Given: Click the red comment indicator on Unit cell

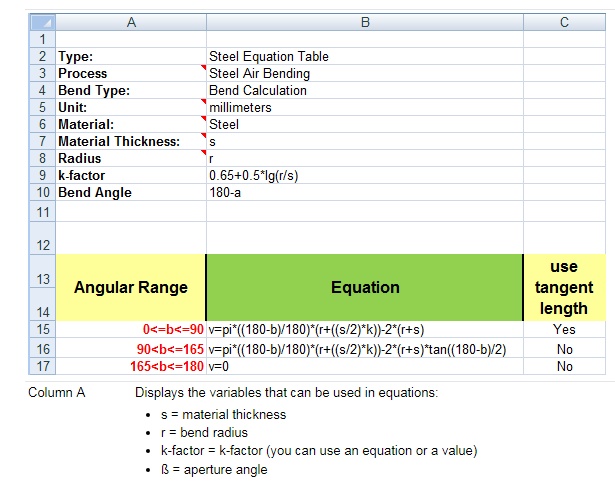Looking at the screenshot, I should click(x=204, y=102).
